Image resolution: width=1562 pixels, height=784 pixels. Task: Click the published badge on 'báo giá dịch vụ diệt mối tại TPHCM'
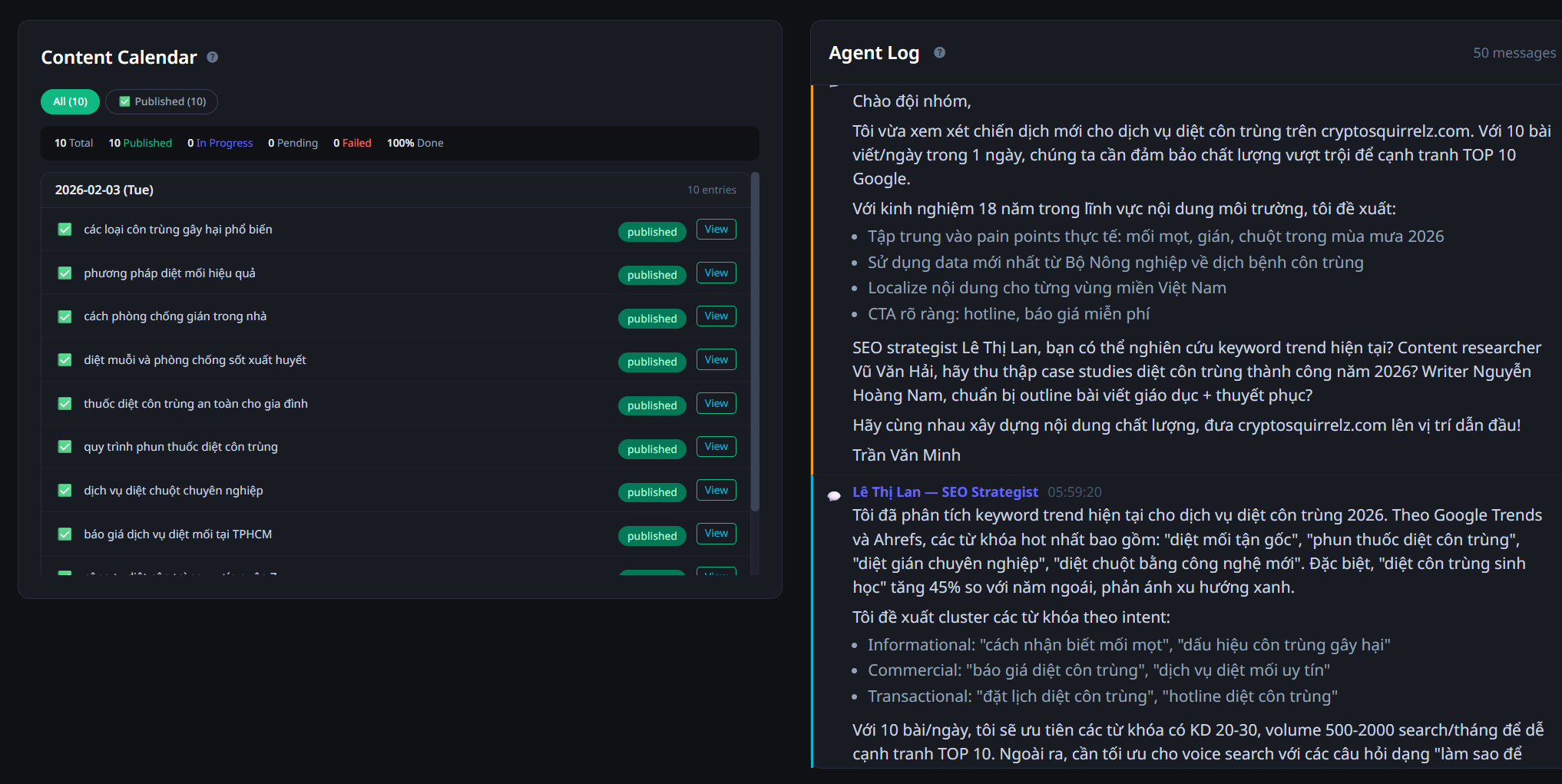point(651,535)
